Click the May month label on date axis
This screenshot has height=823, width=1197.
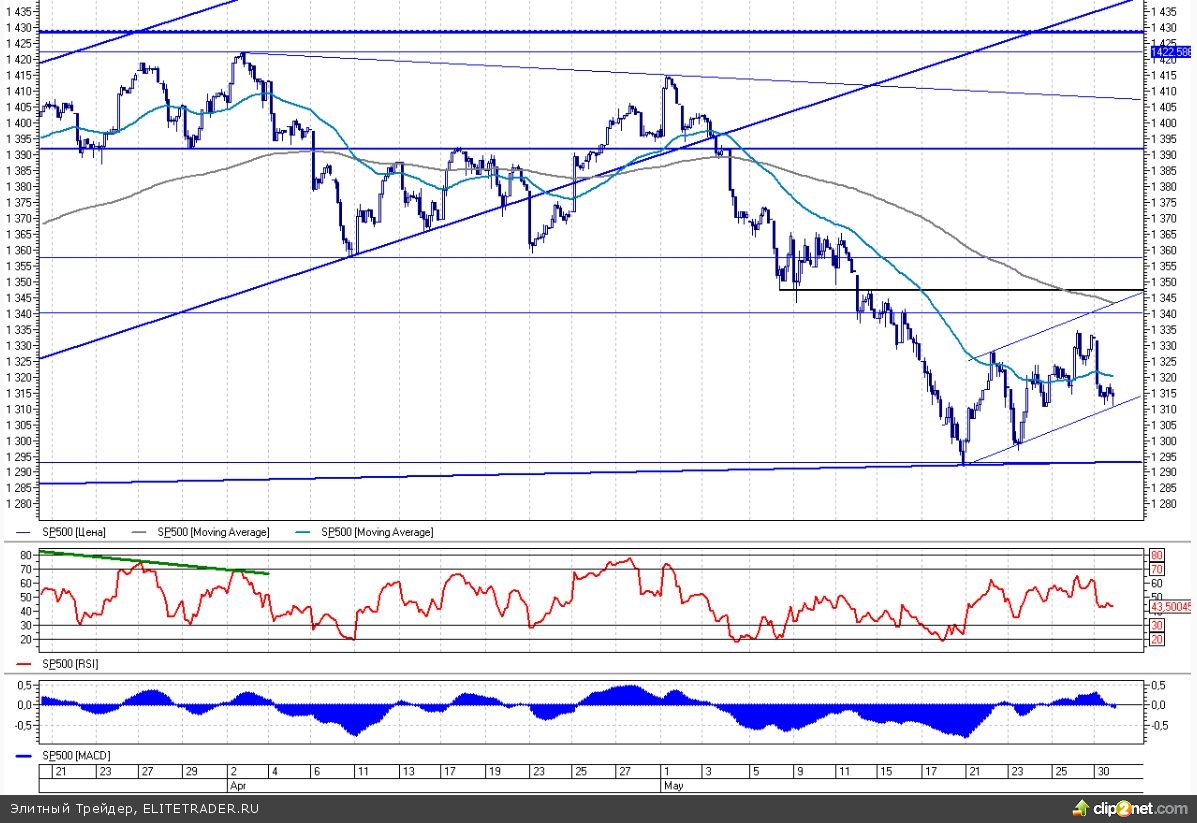point(673,786)
